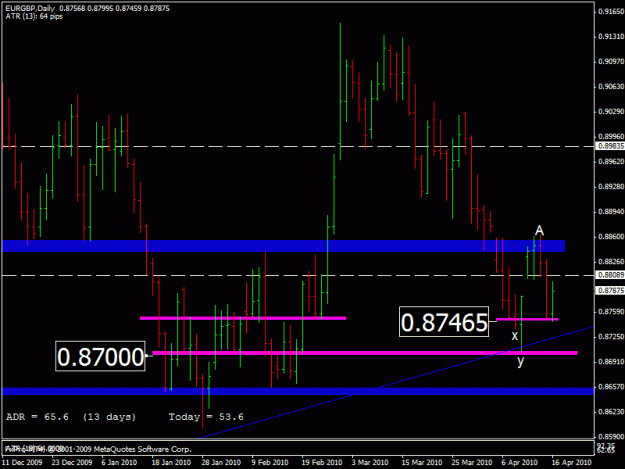Select the upper blue resistance band near 0.88600
This screenshot has height=469, width=625.
coord(283,246)
